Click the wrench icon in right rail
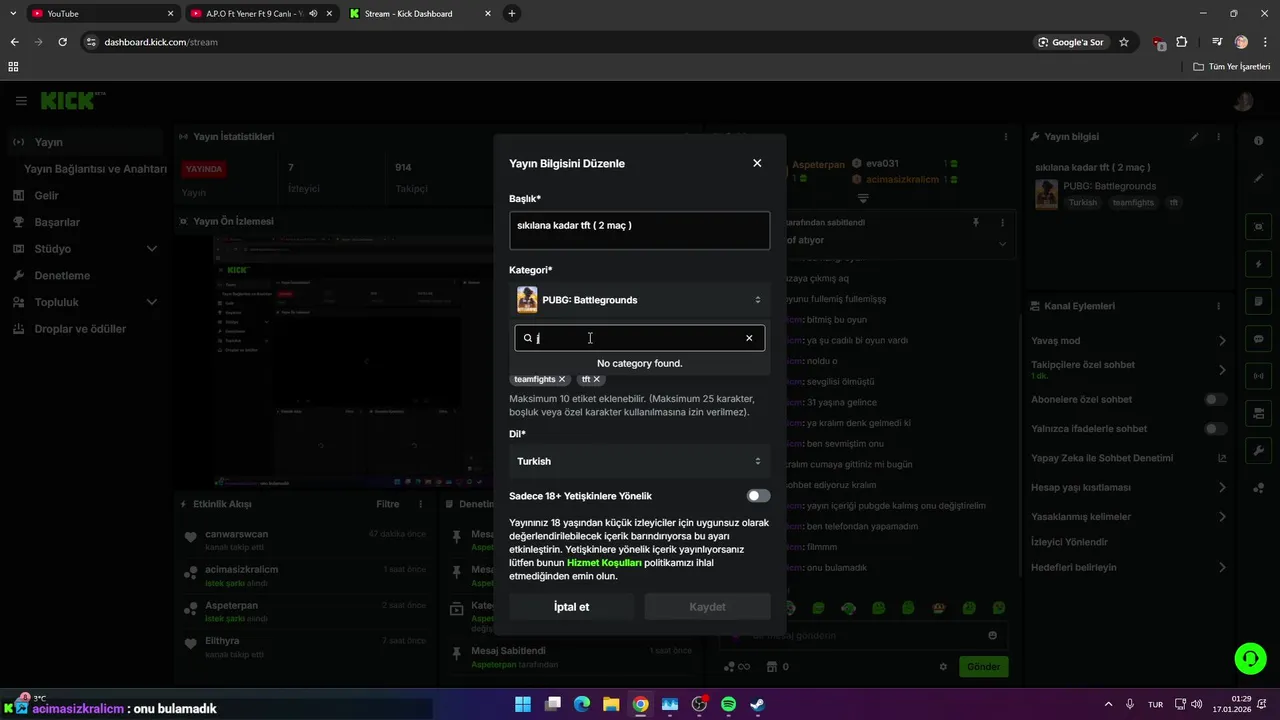 tap(1259, 451)
